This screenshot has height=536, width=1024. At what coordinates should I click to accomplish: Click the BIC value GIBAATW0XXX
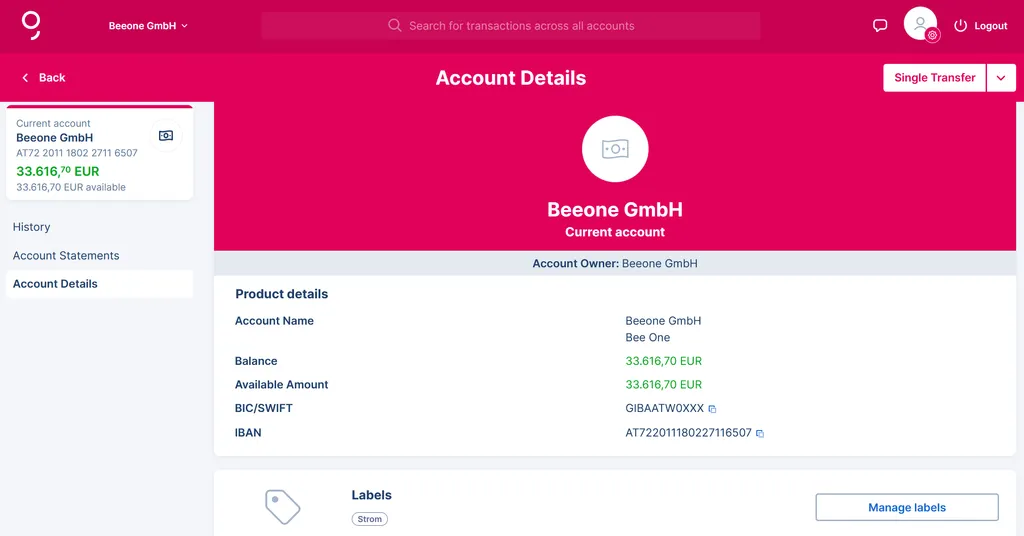click(x=664, y=408)
